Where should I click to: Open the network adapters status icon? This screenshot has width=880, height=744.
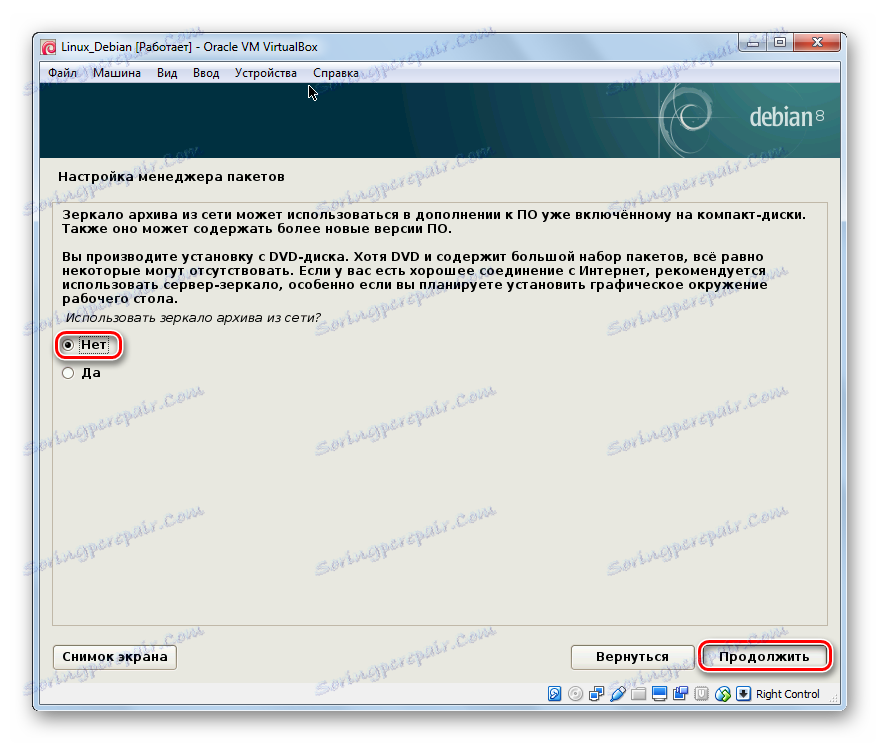click(x=597, y=694)
